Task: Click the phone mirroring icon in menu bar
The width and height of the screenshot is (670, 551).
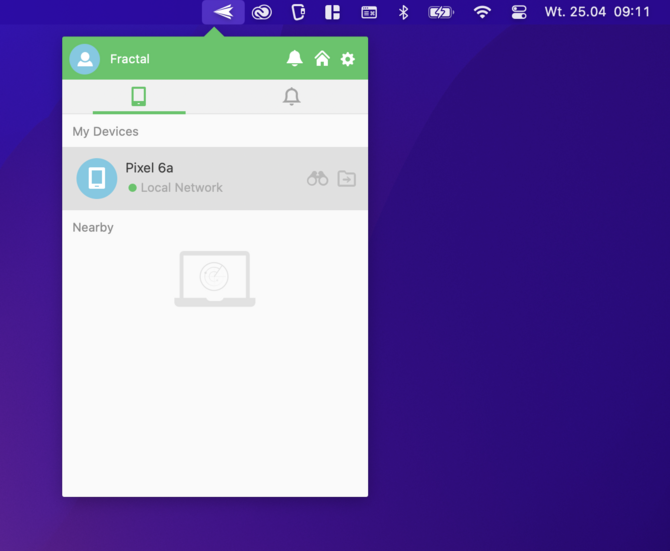Action: tap(298, 12)
